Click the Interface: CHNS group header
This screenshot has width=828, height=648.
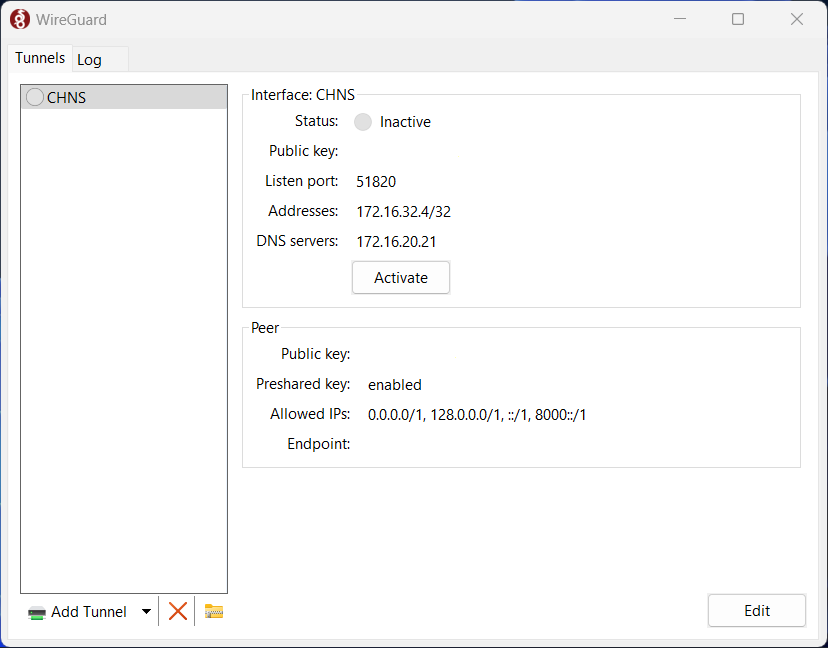[302, 94]
